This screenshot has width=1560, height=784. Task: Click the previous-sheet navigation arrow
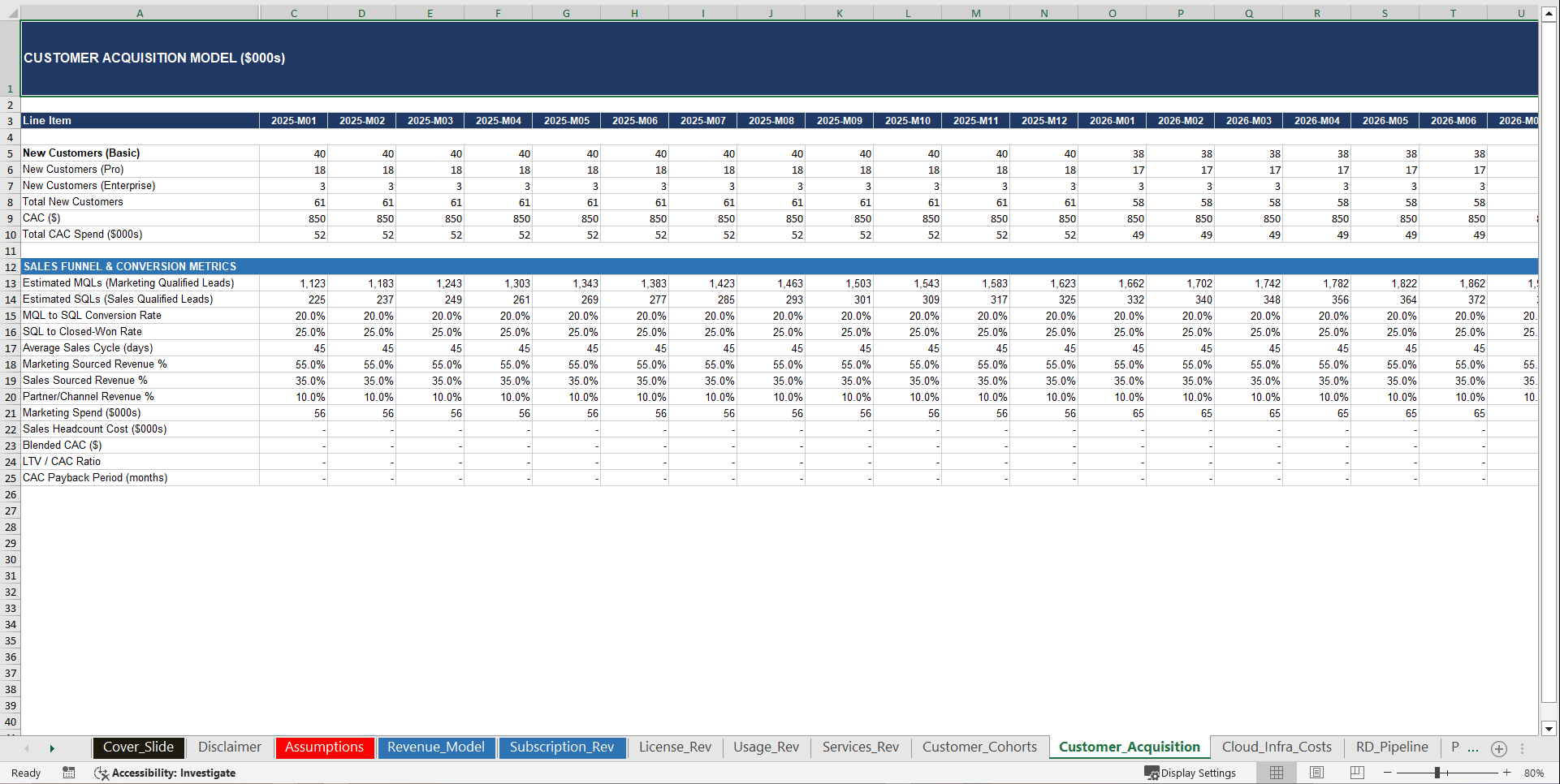click(28, 747)
